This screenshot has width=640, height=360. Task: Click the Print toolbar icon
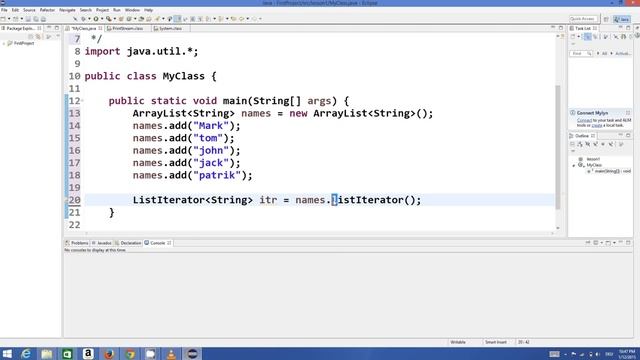(43, 19)
